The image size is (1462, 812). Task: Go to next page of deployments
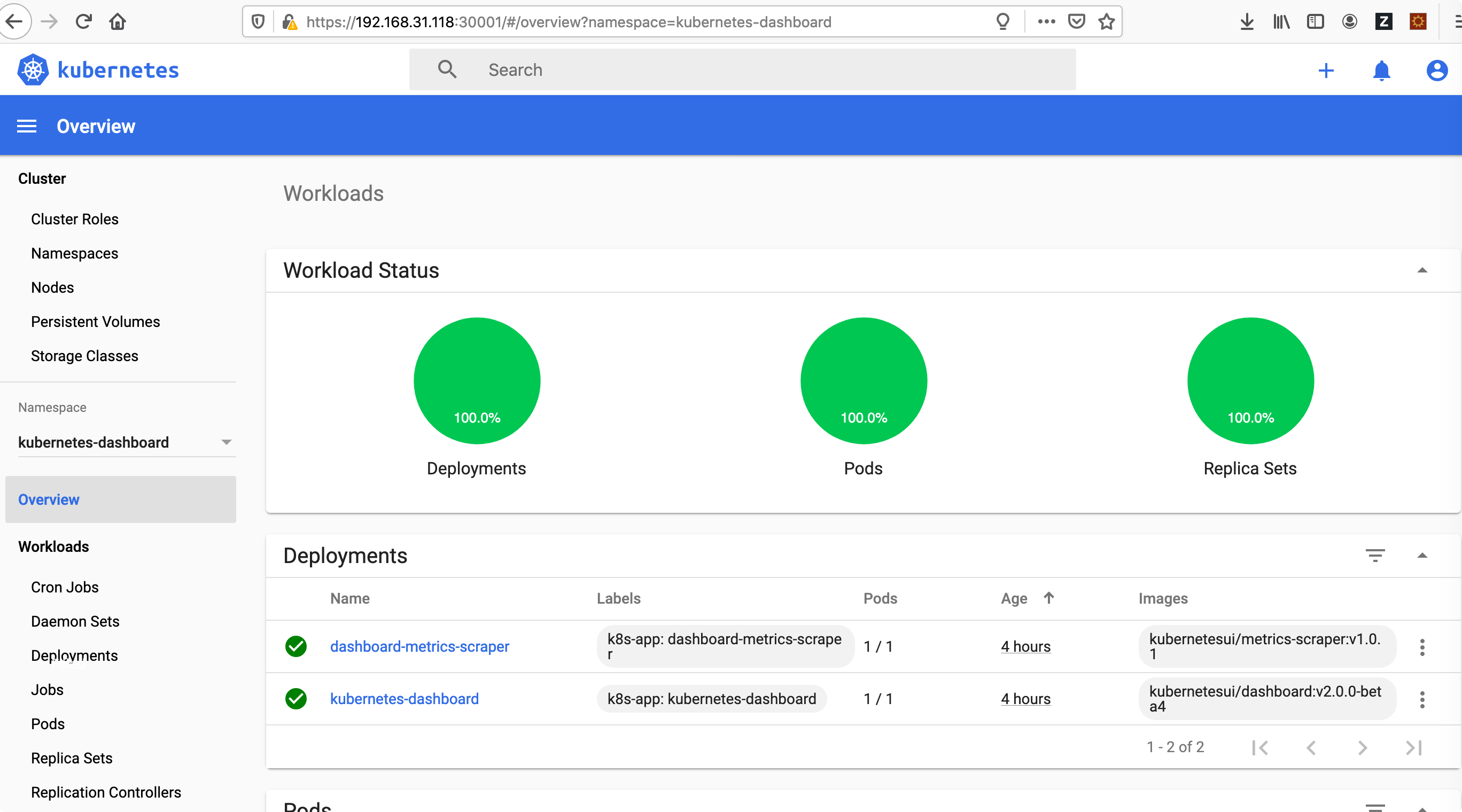pyautogui.click(x=1362, y=747)
